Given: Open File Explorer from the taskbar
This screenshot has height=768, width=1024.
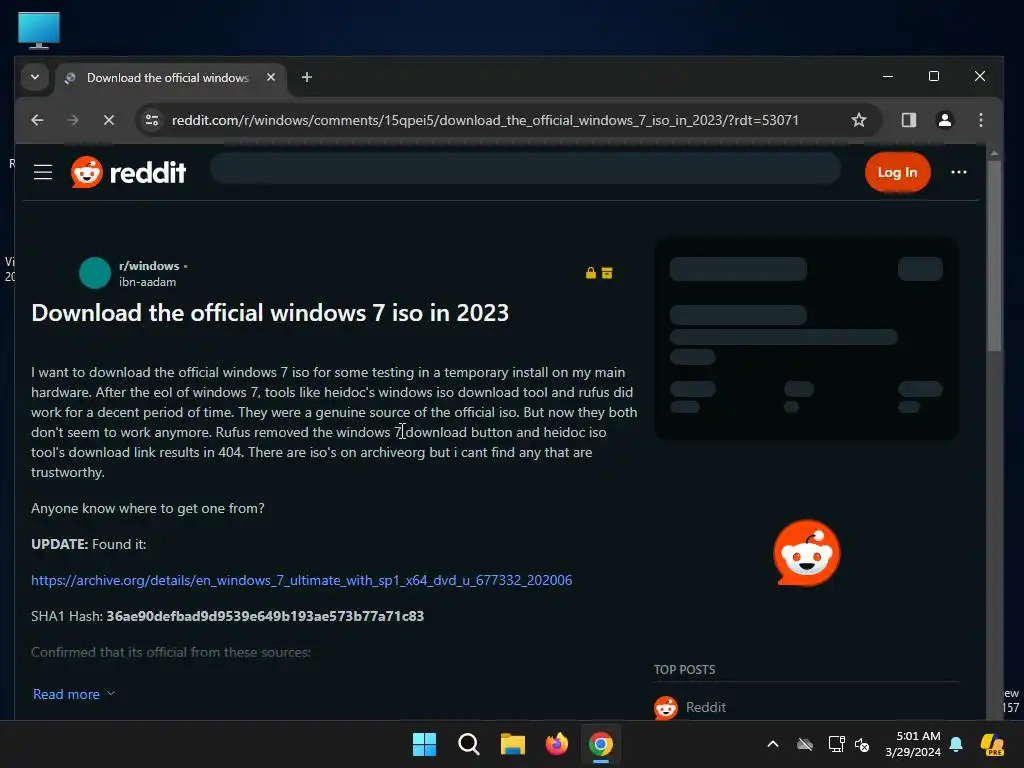Looking at the screenshot, I should click(x=513, y=744).
